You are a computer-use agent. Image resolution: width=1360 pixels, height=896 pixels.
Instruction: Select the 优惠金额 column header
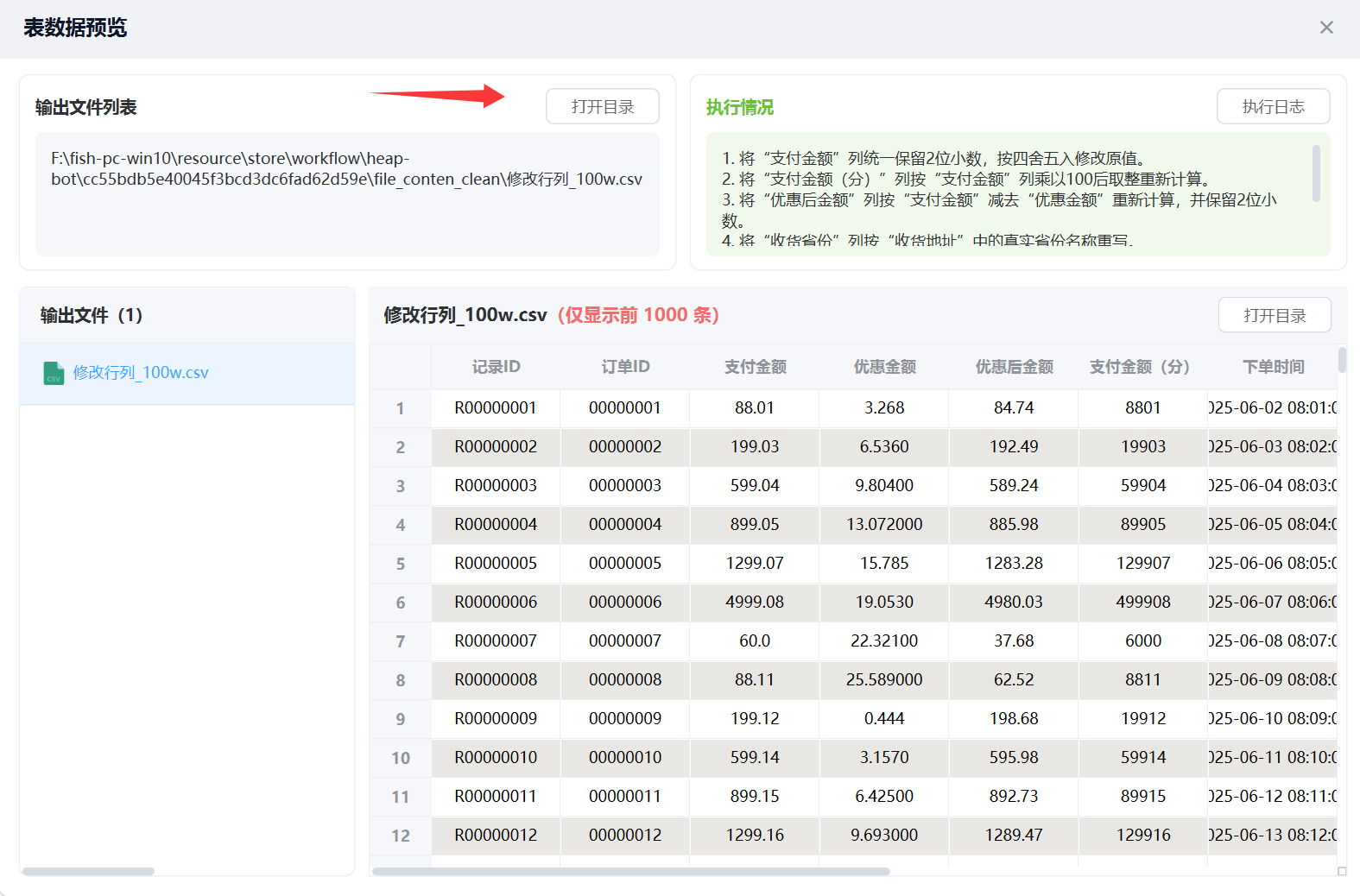click(x=884, y=367)
